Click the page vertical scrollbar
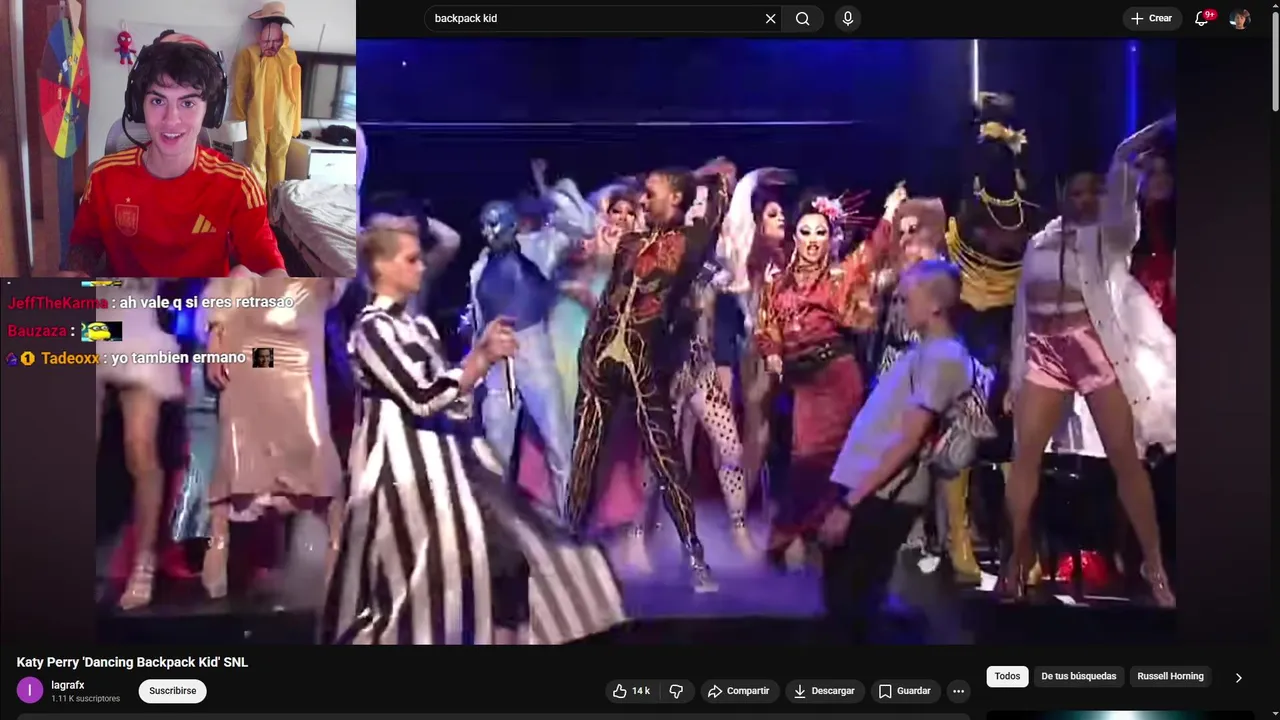Viewport: 1280px width, 720px height. click(1275, 60)
